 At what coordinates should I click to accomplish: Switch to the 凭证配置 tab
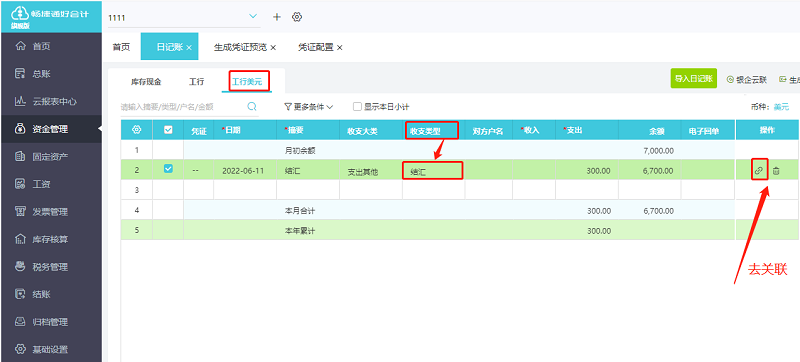coord(316,47)
